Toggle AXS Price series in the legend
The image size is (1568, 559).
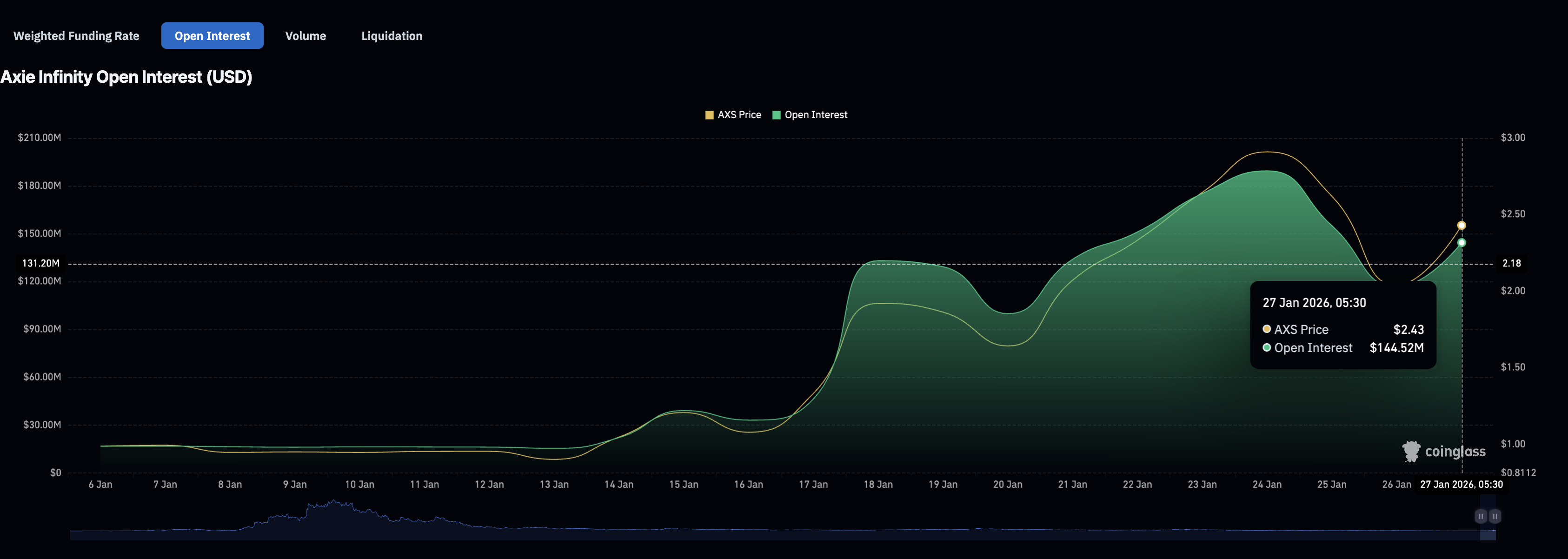click(739, 115)
